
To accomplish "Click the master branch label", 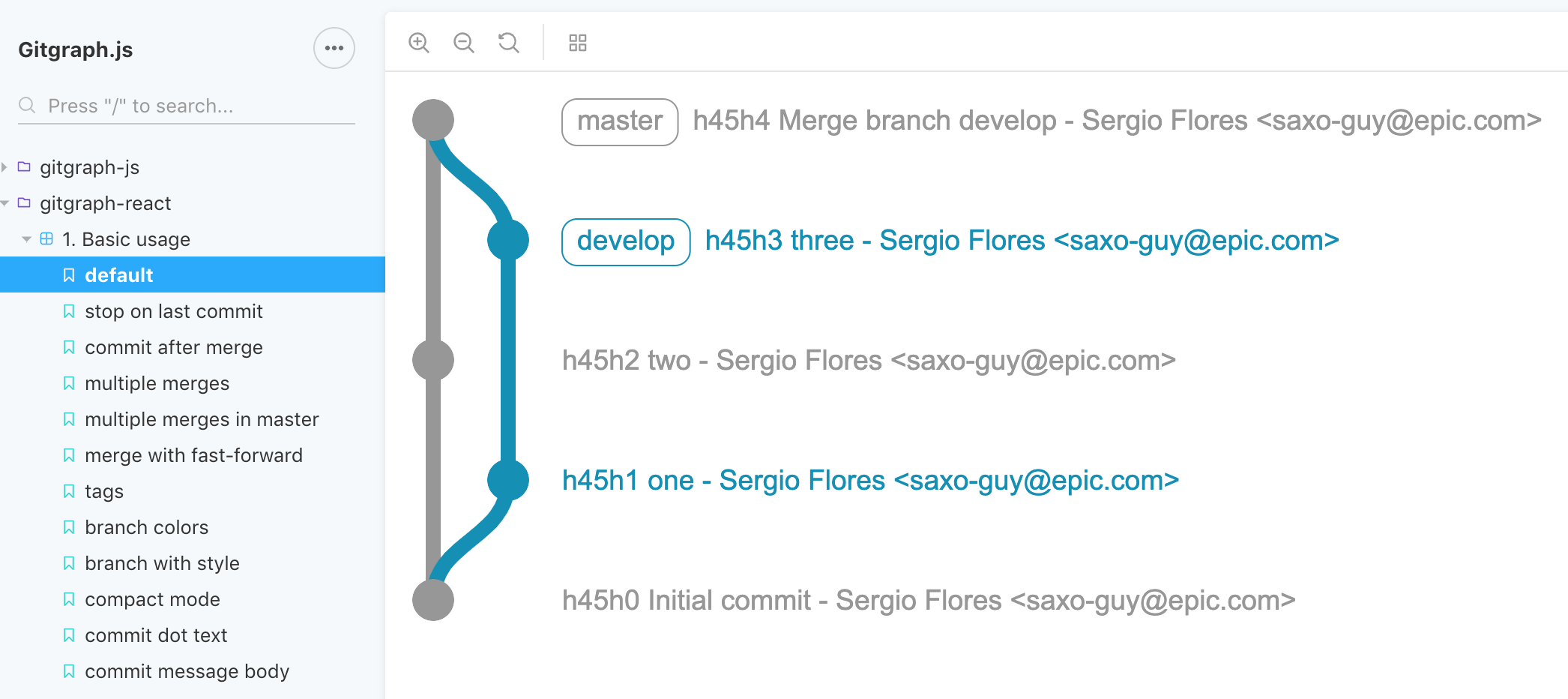I will [x=620, y=121].
